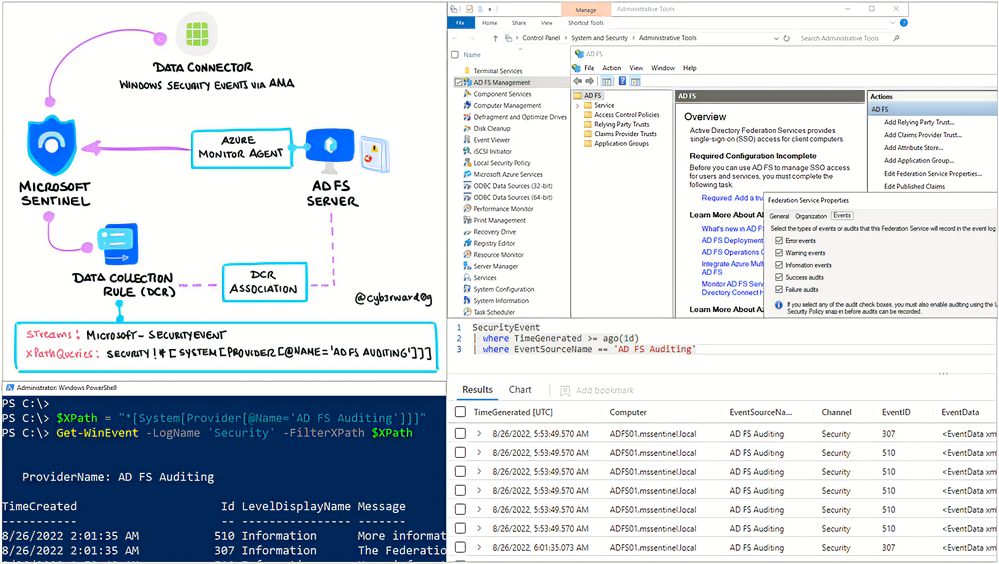Expand the first 307 event result row
Viewport: 999px width, 564px height.
pos(479,434)
